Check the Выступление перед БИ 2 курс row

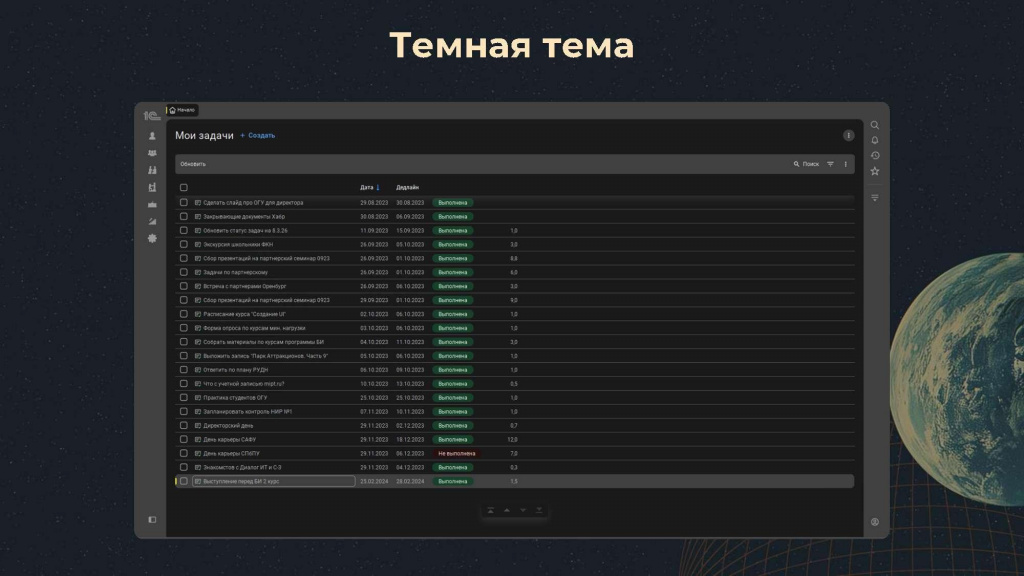coord(184,481)
